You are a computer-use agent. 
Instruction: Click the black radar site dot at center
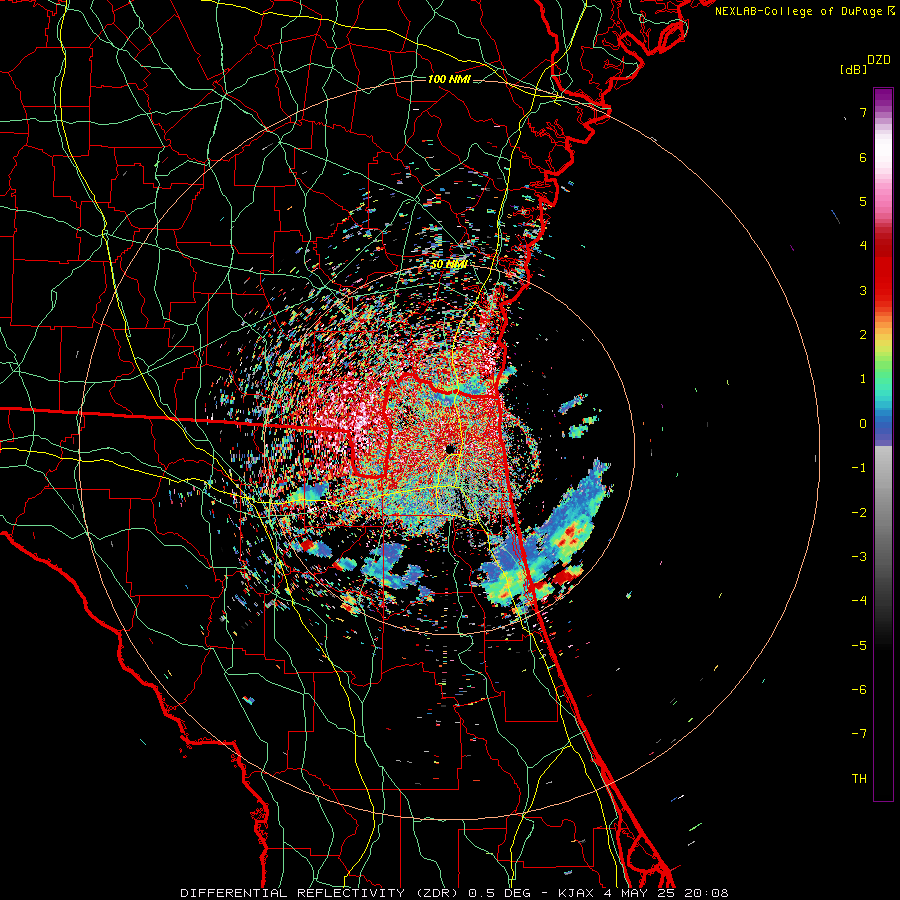[x=451, y=449]
